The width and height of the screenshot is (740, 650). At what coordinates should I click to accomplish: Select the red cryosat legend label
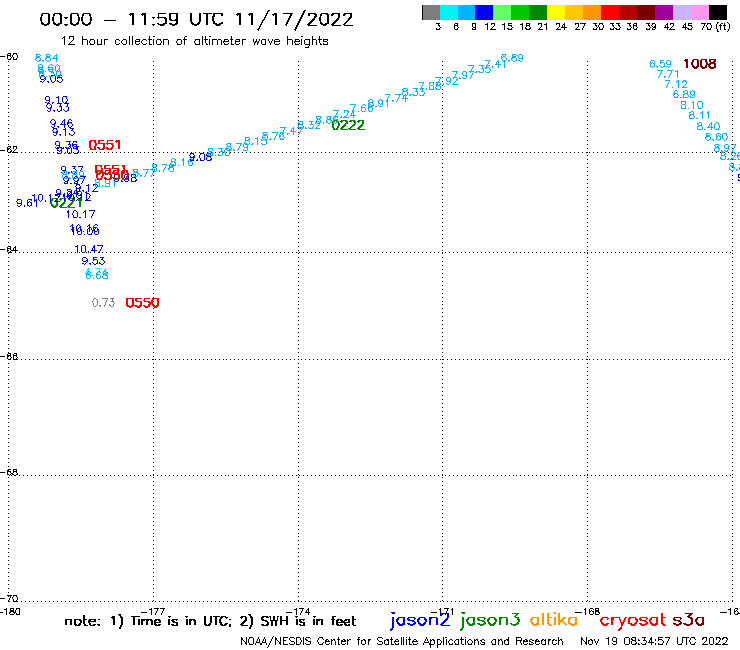[x=633, y=620]
